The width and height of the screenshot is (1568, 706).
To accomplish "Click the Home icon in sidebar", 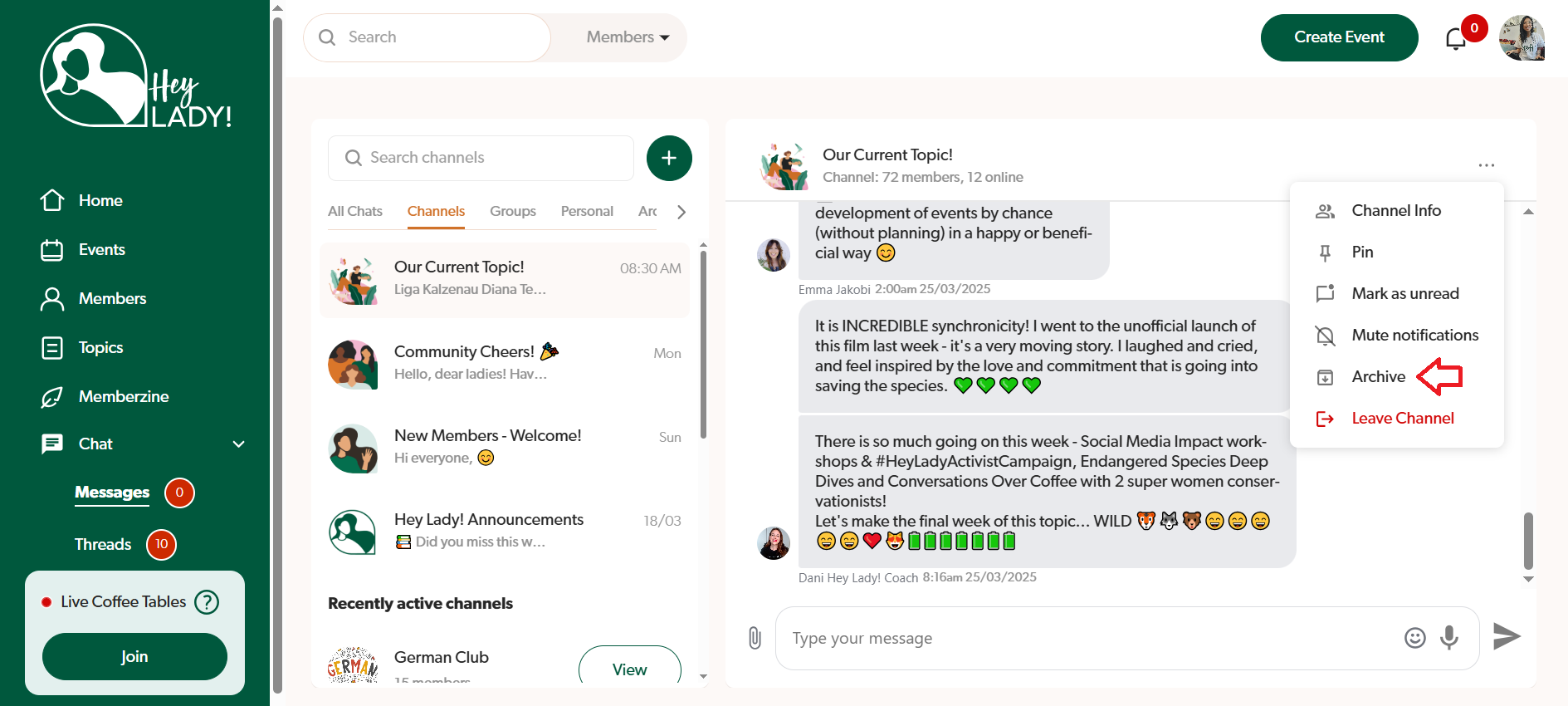I will (x=52, y=200).
